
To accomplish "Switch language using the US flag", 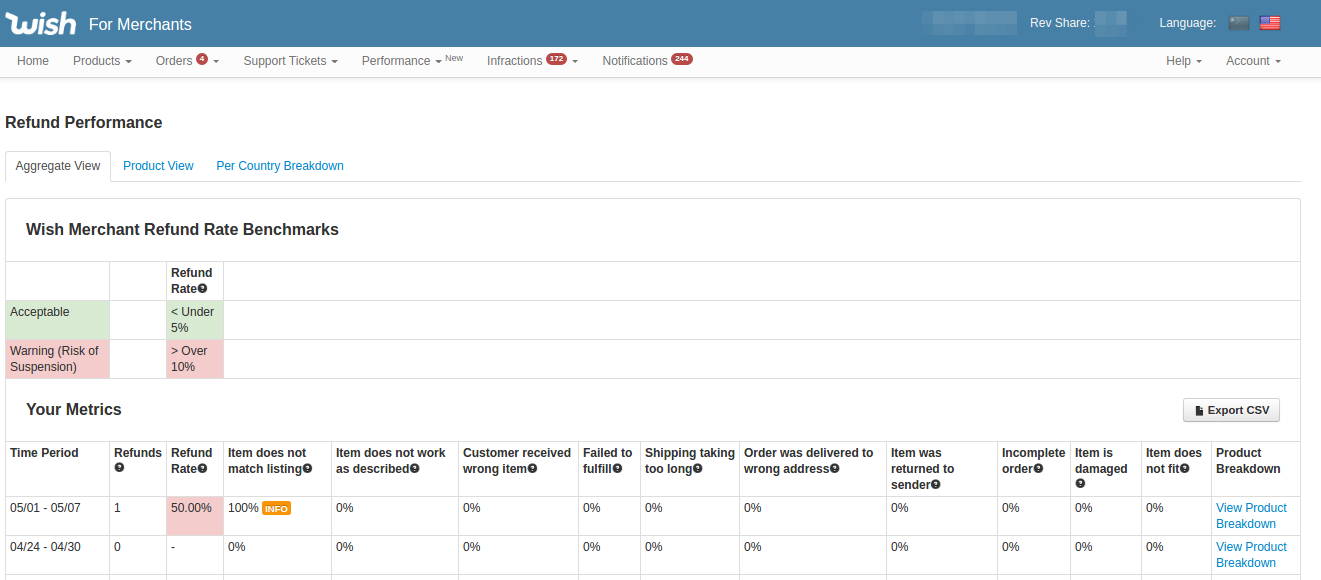I will pyautogui.click(x=1270, y=23).
